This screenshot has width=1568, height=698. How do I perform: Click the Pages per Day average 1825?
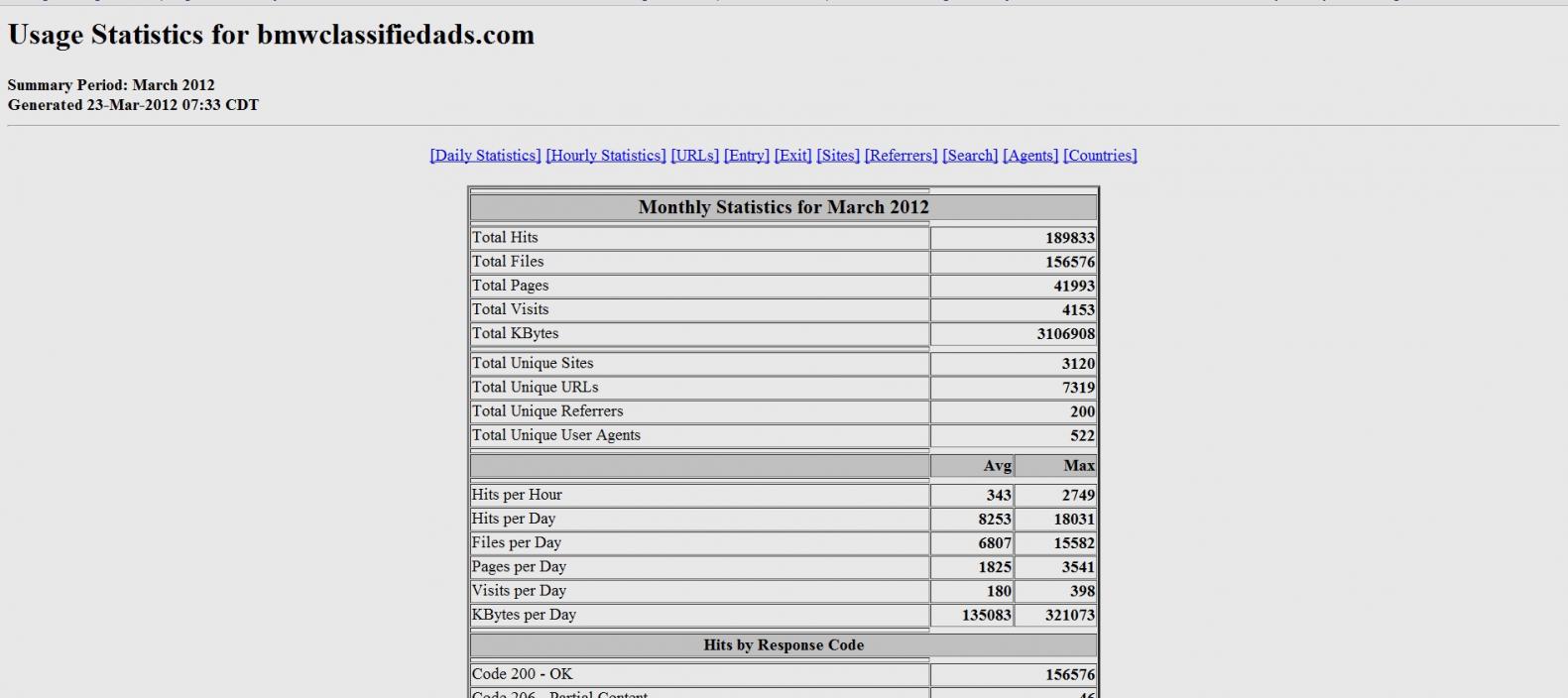click(x=995, y=567)
